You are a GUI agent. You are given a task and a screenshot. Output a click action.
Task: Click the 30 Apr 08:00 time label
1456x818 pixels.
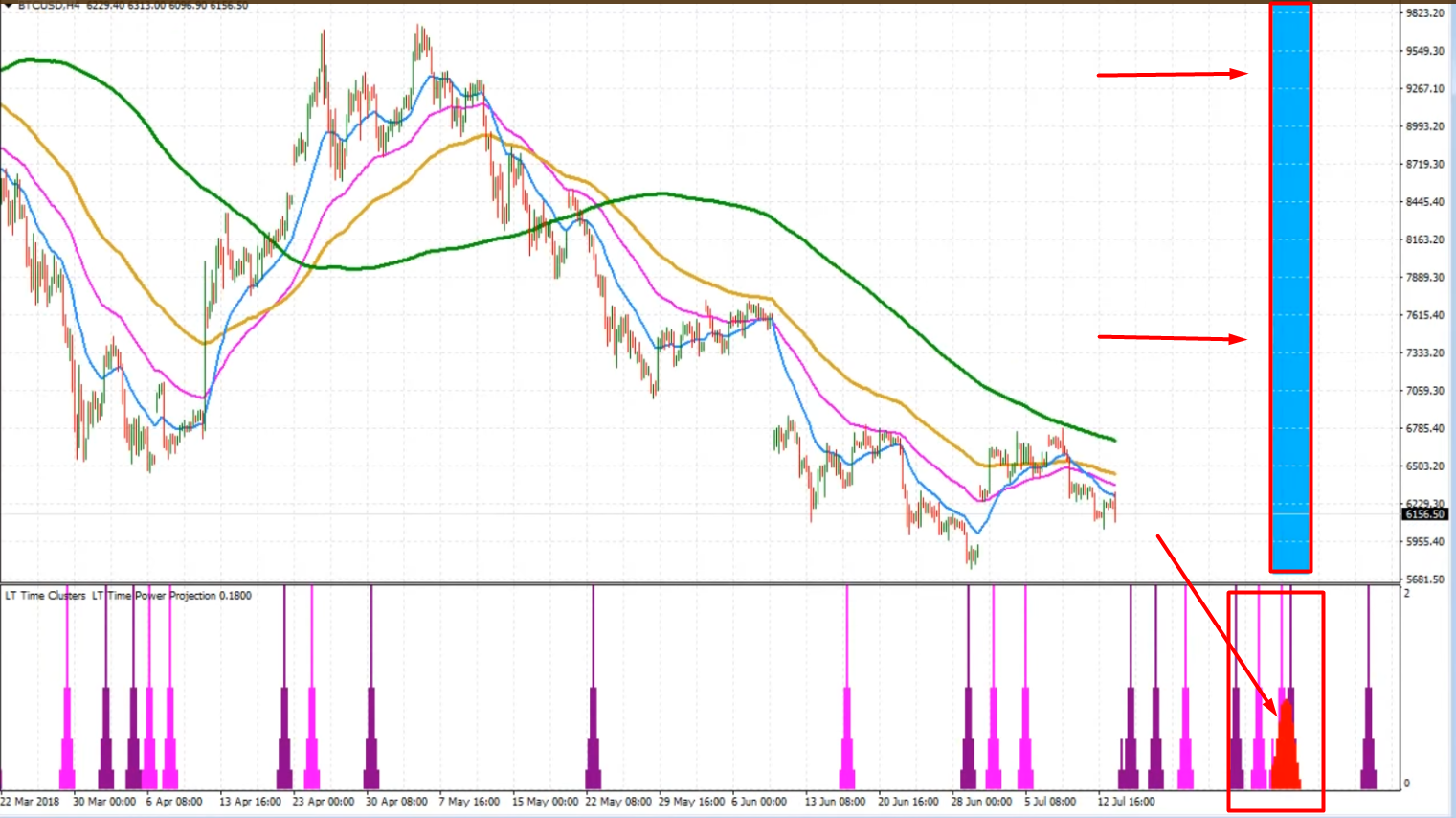click(x=396, y=802)
